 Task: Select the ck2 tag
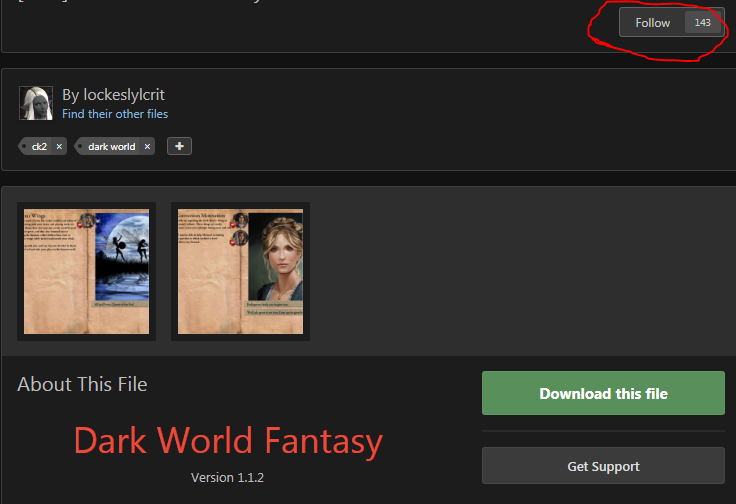[39, 146]
